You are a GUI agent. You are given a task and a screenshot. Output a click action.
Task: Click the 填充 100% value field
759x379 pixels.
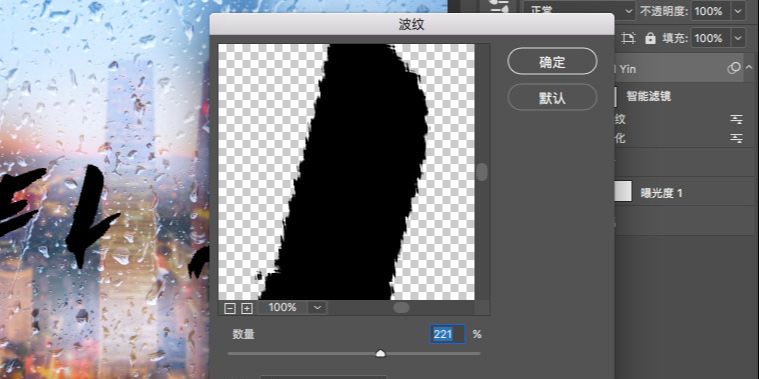click(712, 38)
